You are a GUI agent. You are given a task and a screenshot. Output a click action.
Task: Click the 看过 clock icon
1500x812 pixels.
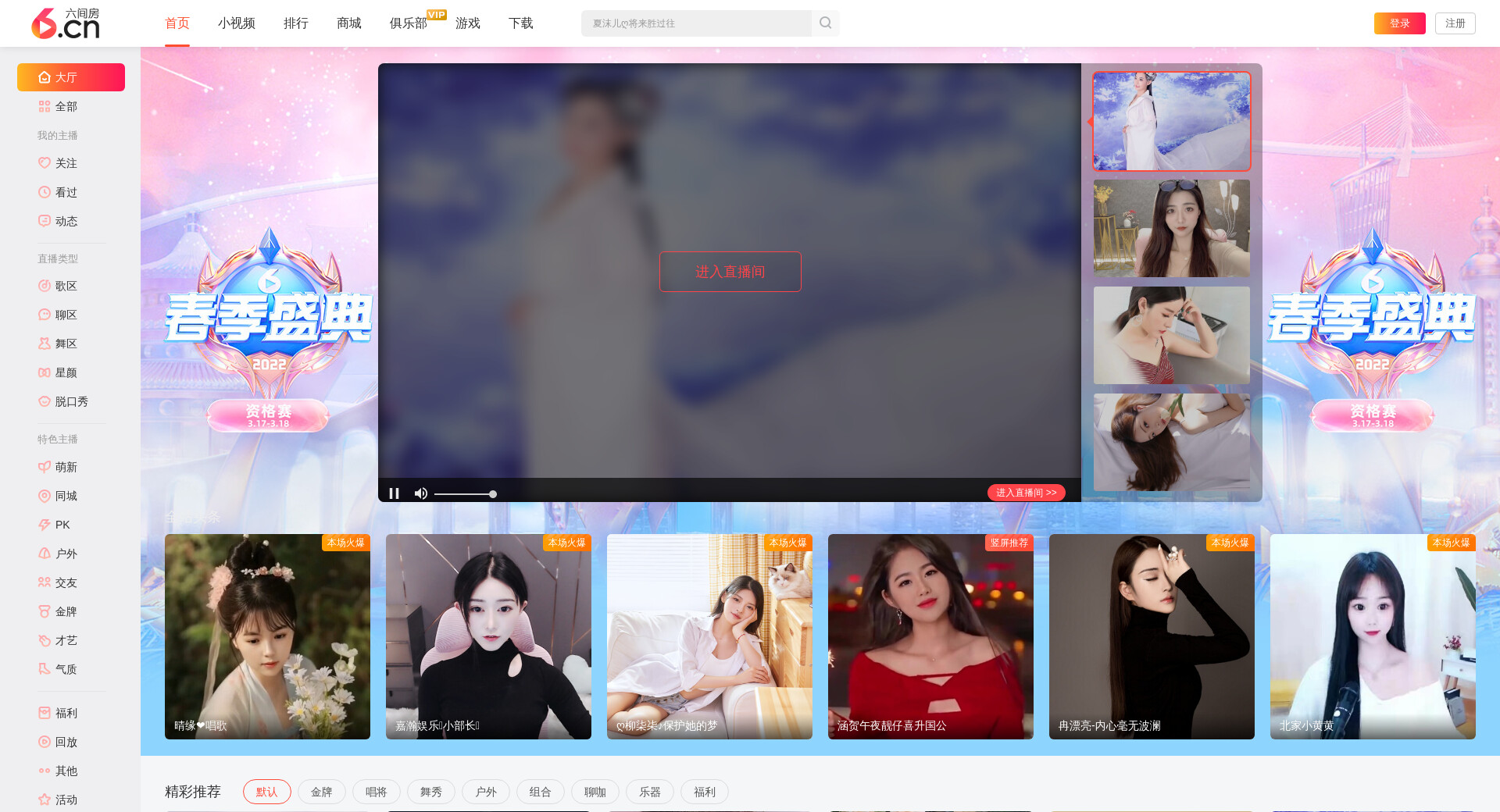(45, 192)
